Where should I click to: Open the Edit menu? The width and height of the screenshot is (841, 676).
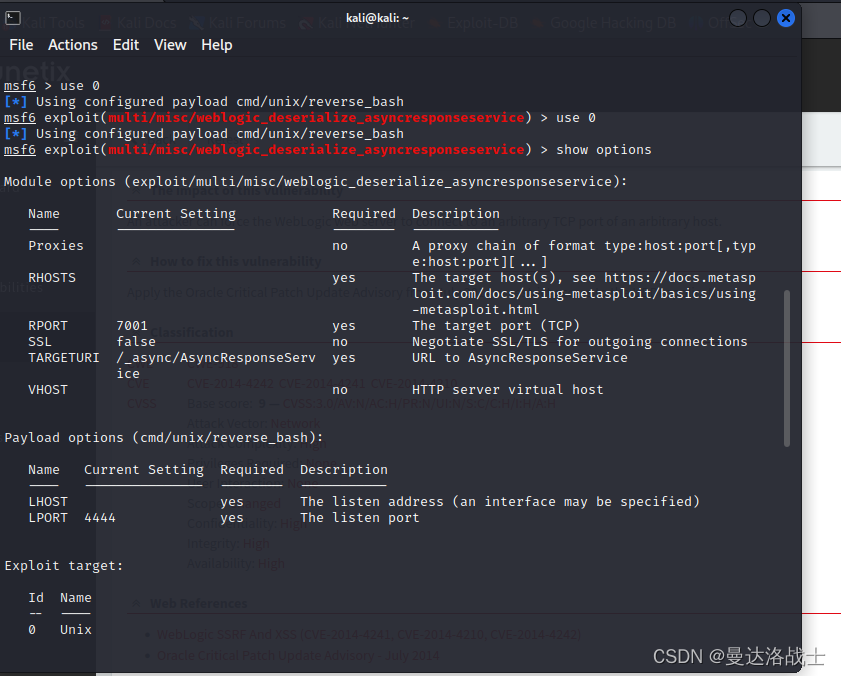126,45
